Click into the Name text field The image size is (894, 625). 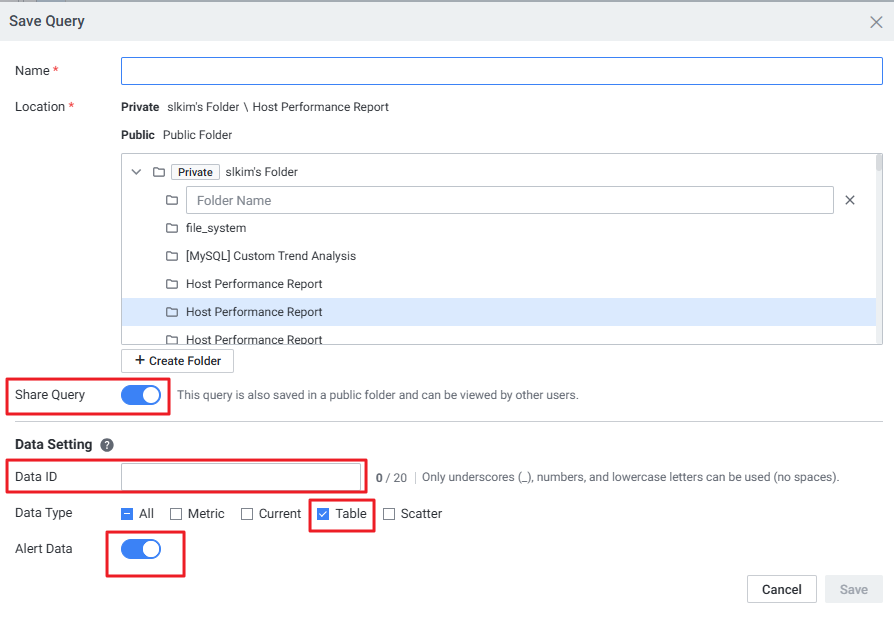click(x=501, y=71)
